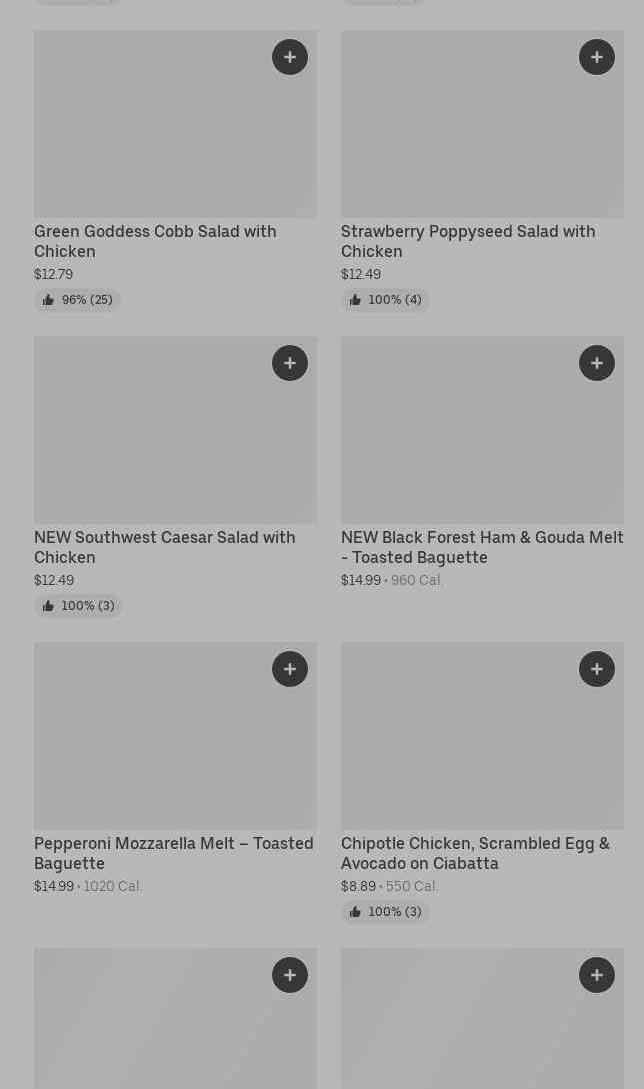Open Chipotle Chicken, Scrambled Egg & Avocado title
Image resolution: width=644 pixels, height=1089 pixels.
click(475, 853)
